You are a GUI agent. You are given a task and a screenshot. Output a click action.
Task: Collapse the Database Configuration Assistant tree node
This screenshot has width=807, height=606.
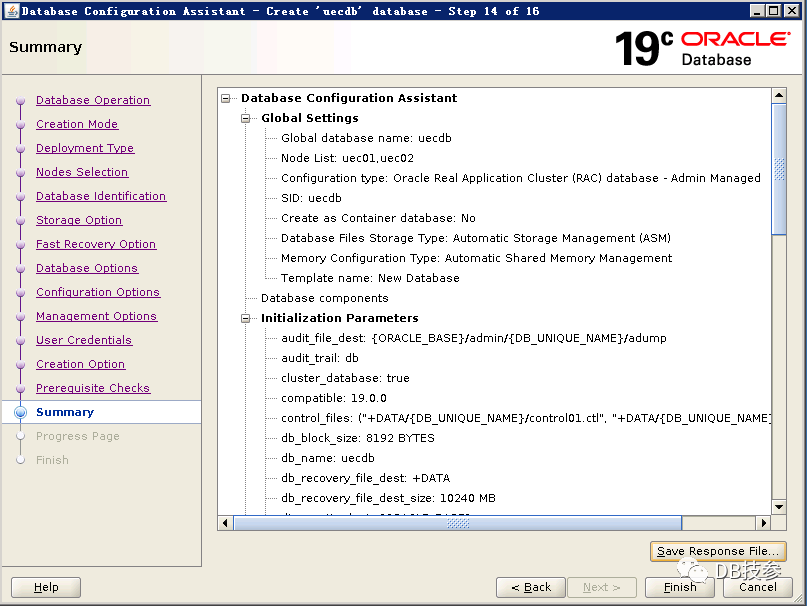227,98
